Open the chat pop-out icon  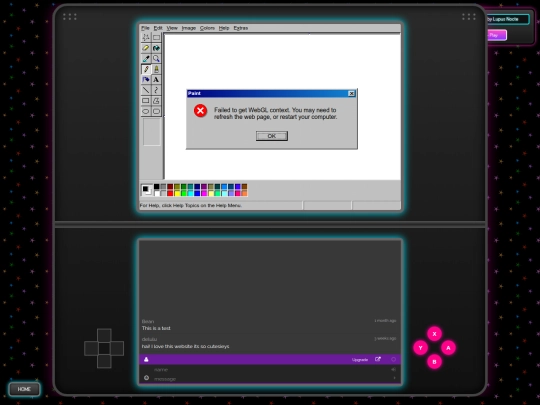pos(378,359)
